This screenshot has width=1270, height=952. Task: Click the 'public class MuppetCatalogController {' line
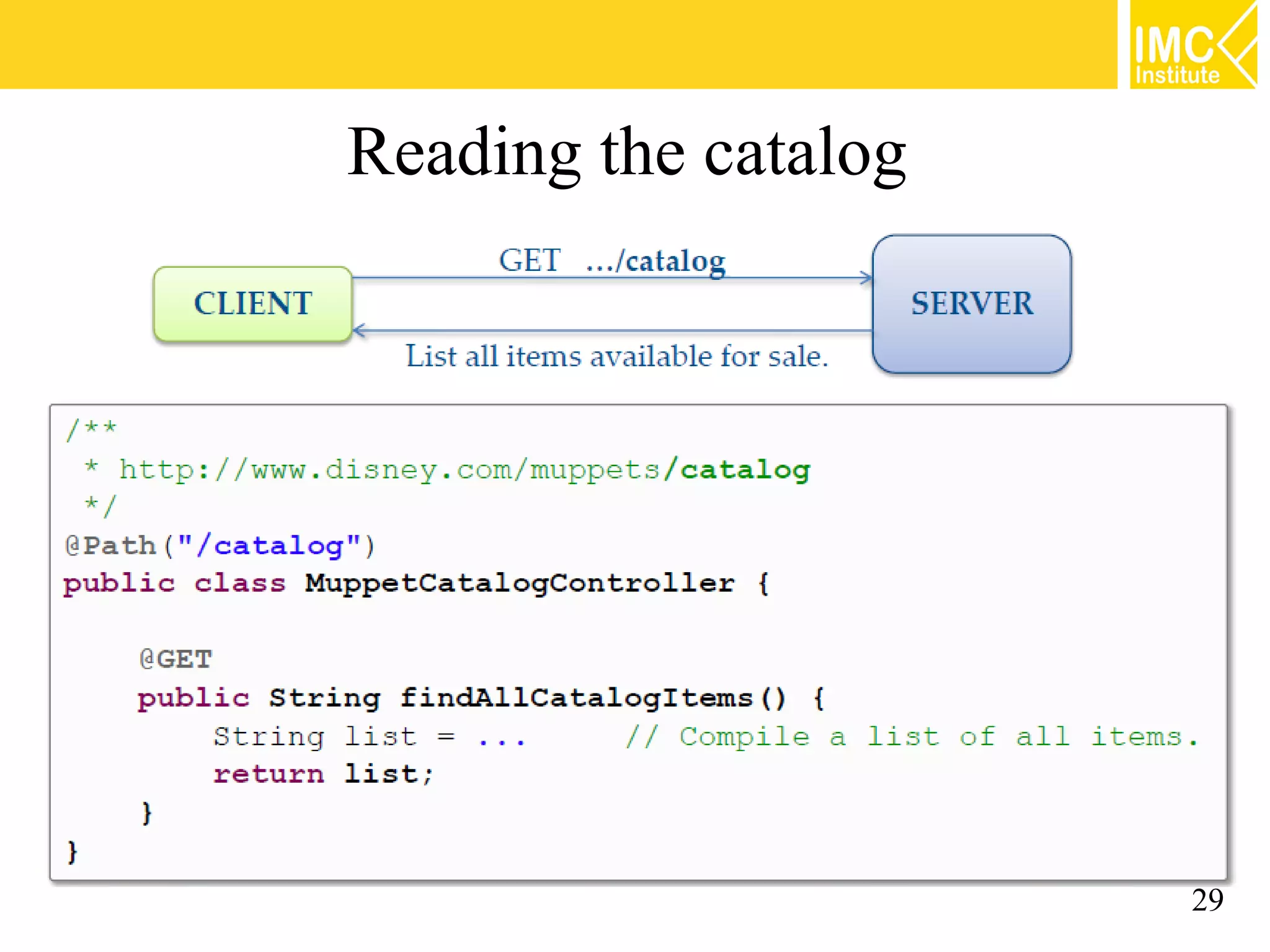click(x=416, y=584)
